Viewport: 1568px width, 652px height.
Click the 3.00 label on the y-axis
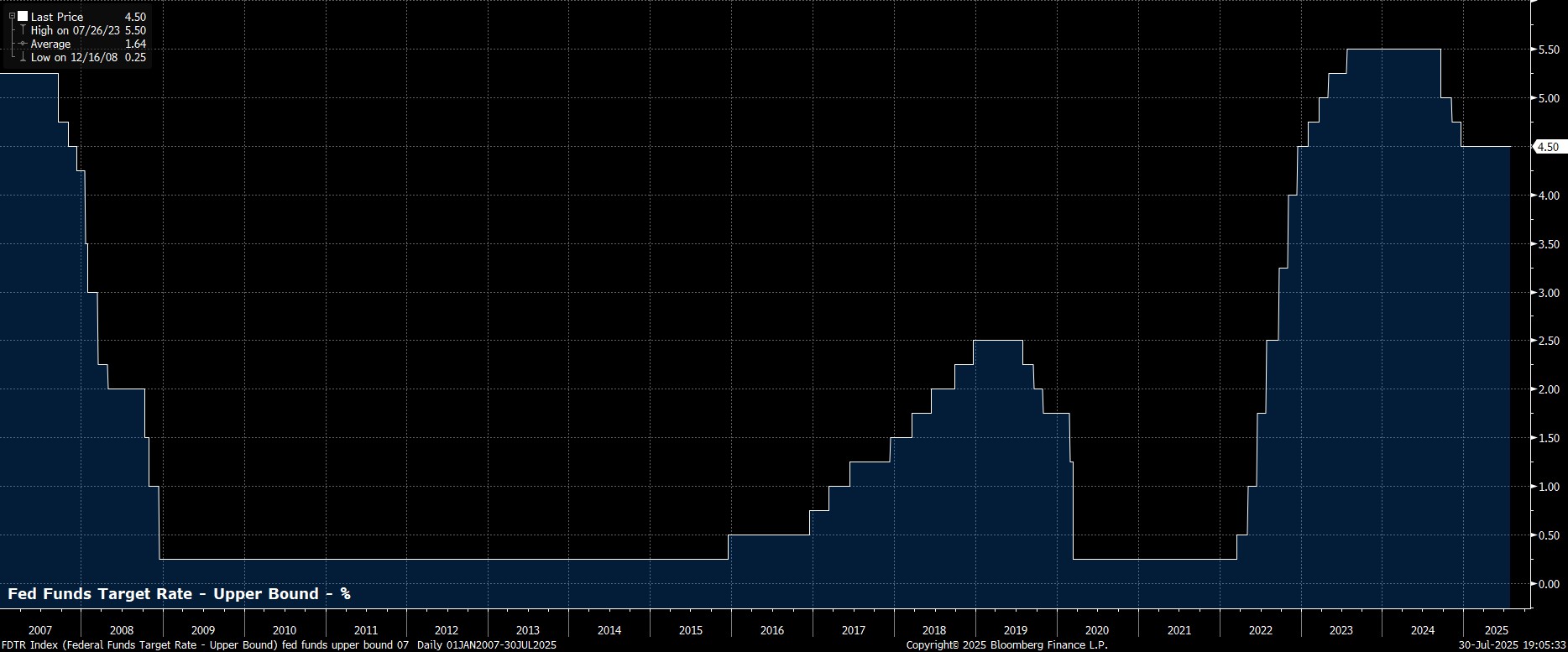(x=1548, y=293)
